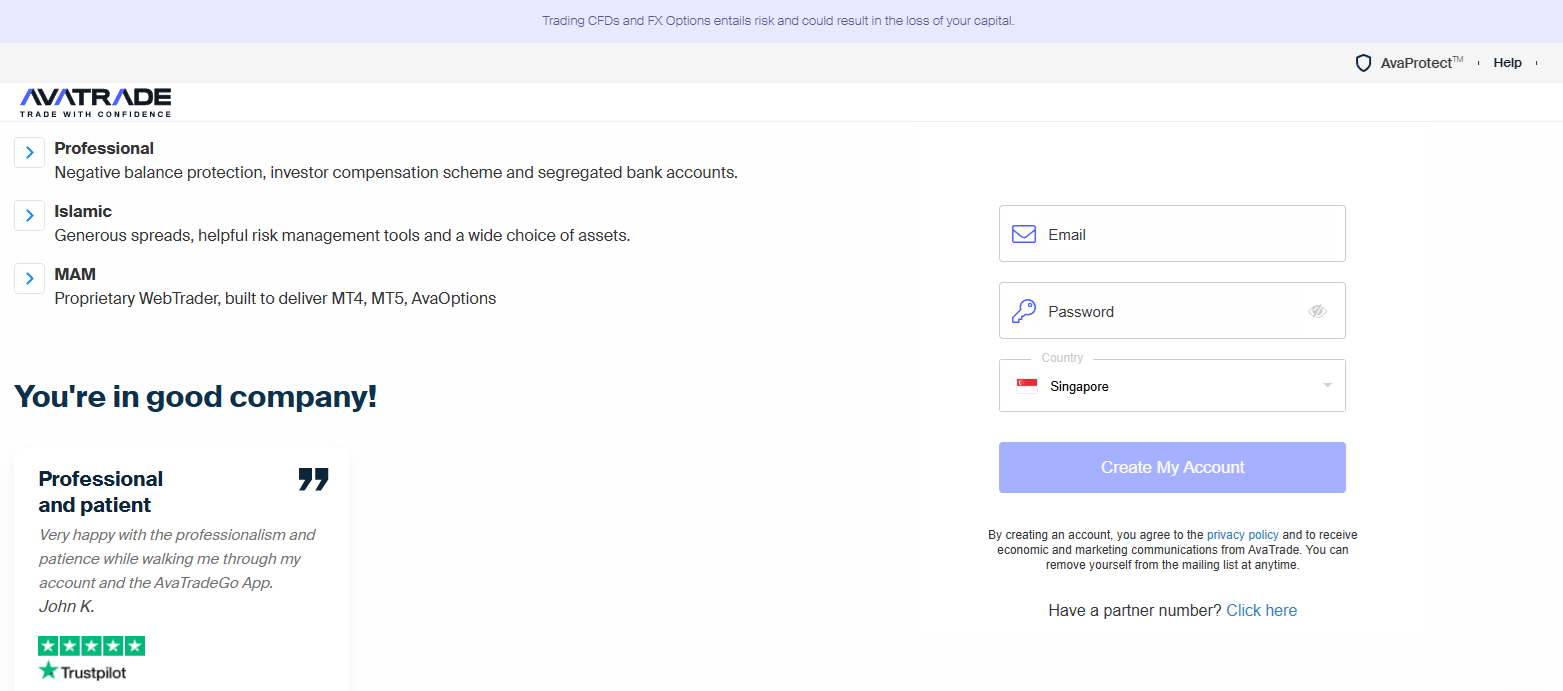Click the partner number 'Click here' link
The image size is (1563, 691).
coord(1261,610)
